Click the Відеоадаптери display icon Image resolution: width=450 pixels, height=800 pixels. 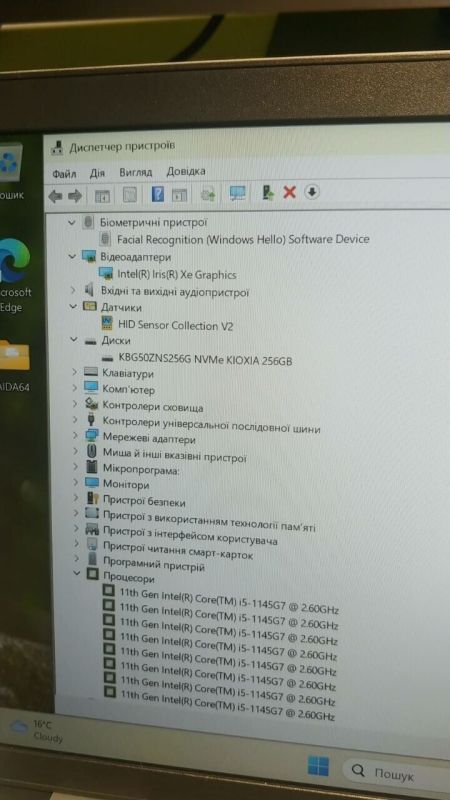[x=89, y=256]
